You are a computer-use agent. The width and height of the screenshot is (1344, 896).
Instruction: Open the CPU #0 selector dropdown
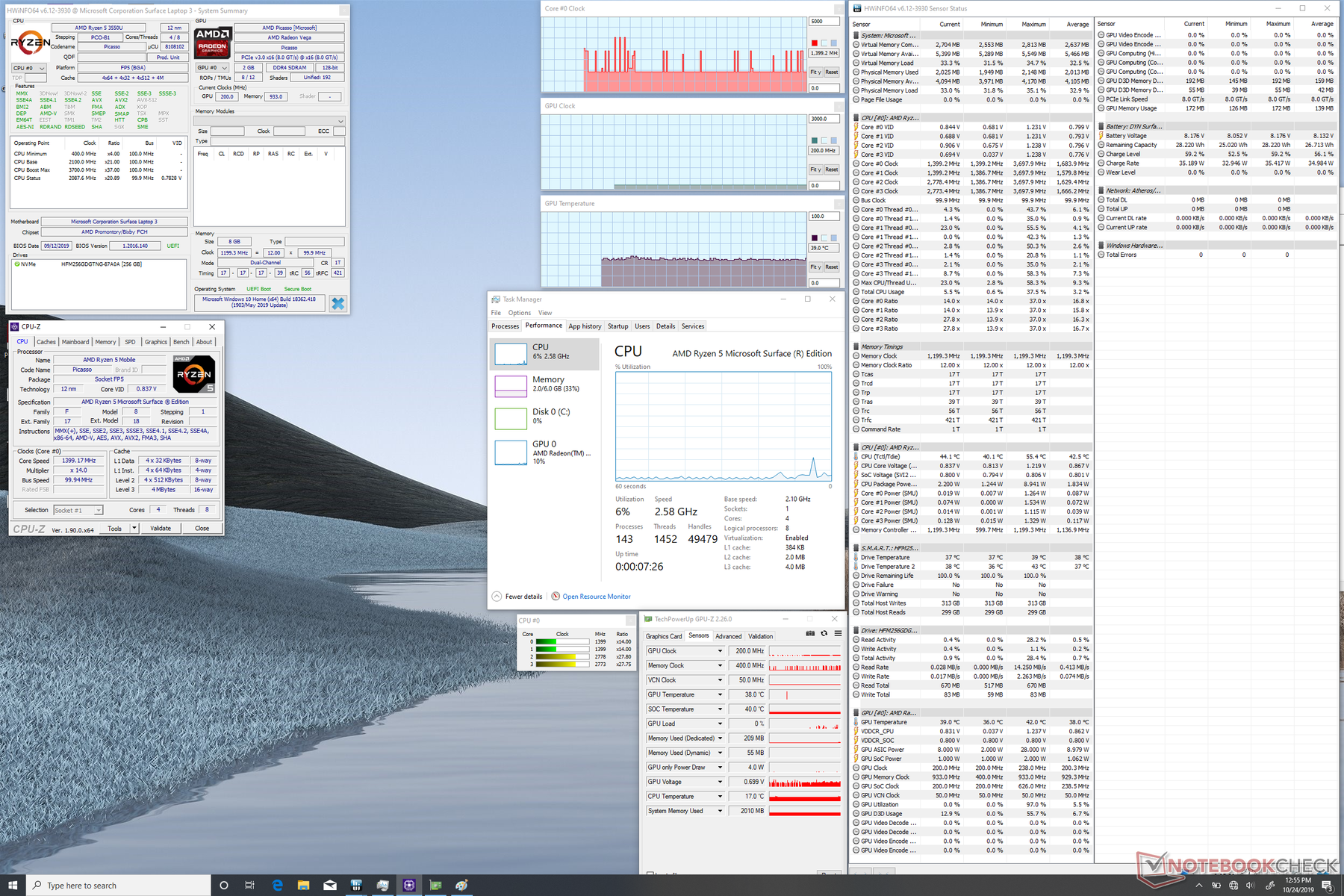(29, 68)
